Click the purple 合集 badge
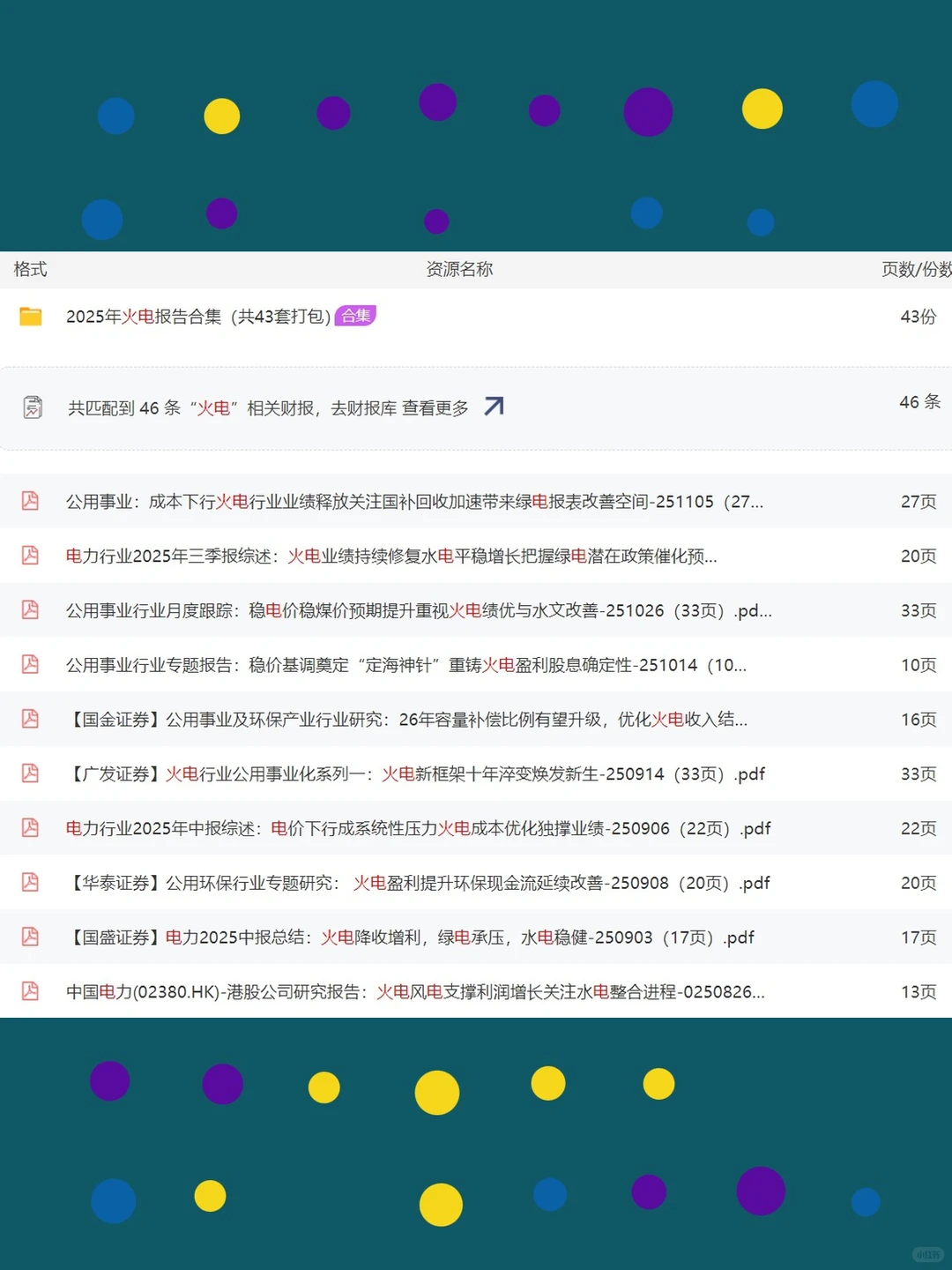 click(x=355, y=316)
